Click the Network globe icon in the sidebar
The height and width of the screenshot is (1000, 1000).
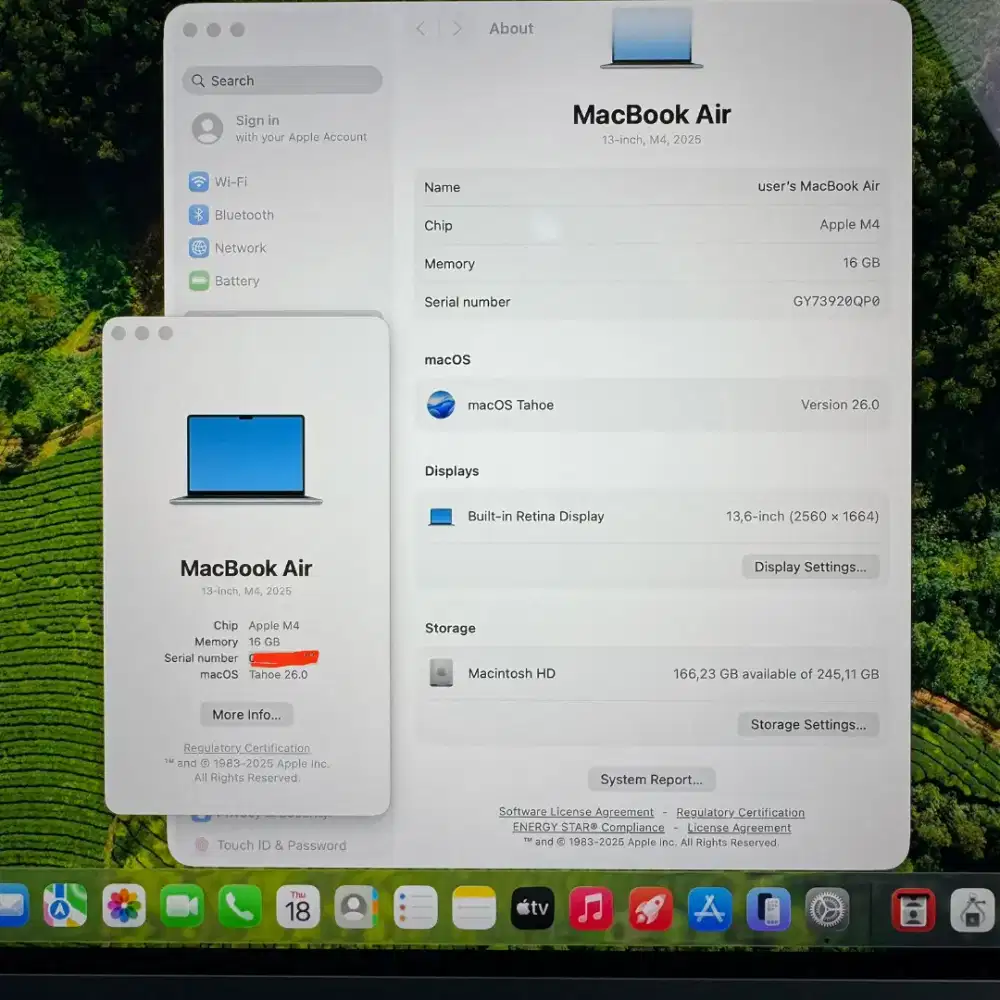click(x=199, y=247)
